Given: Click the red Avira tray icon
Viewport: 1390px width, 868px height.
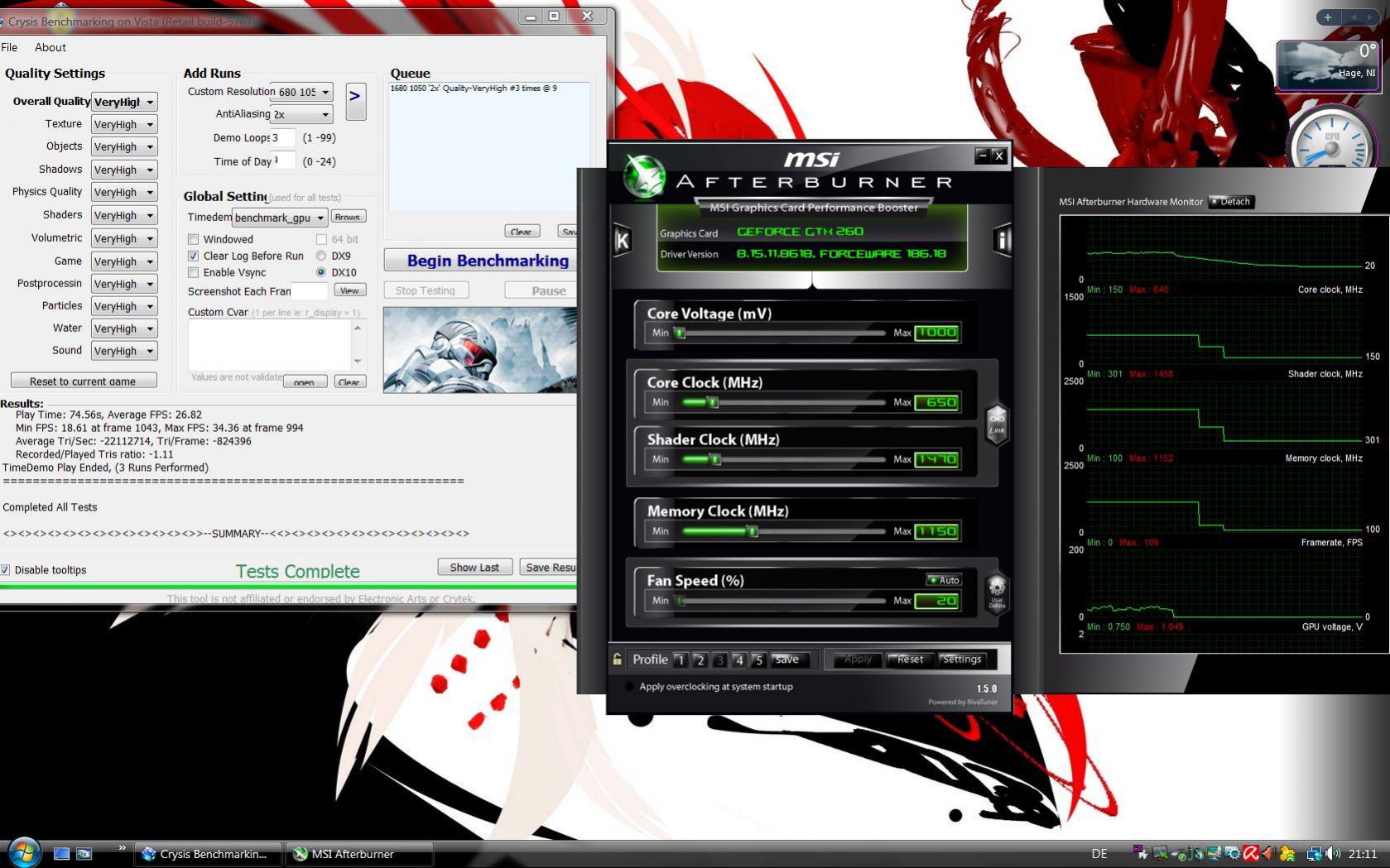Looking at the screenshot, I should (1251, 853).
